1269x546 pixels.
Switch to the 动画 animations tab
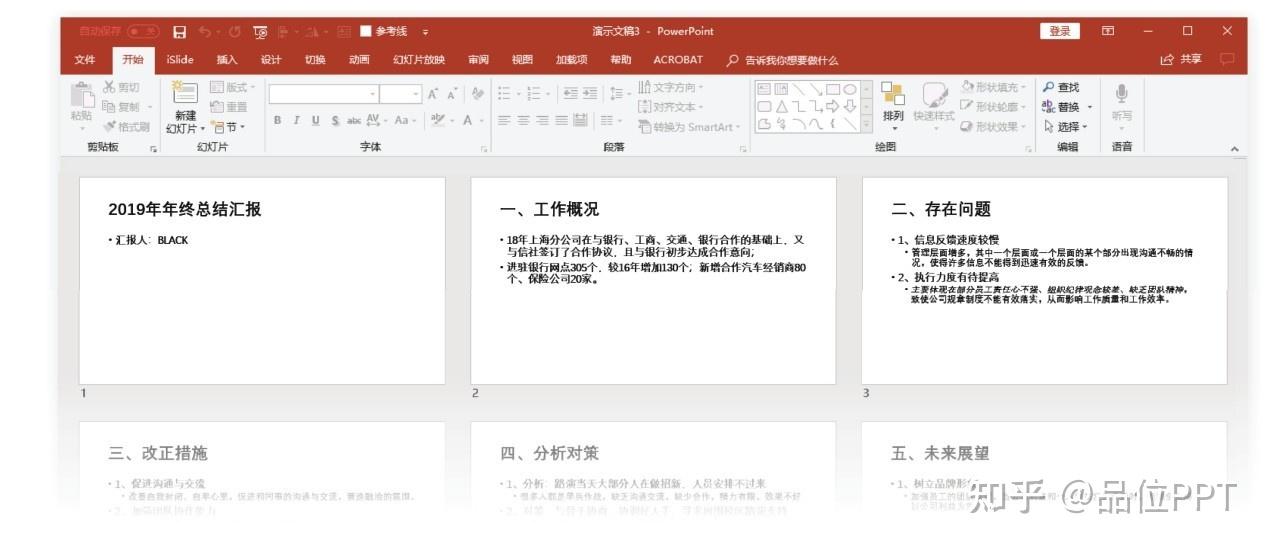pos(359,60)
